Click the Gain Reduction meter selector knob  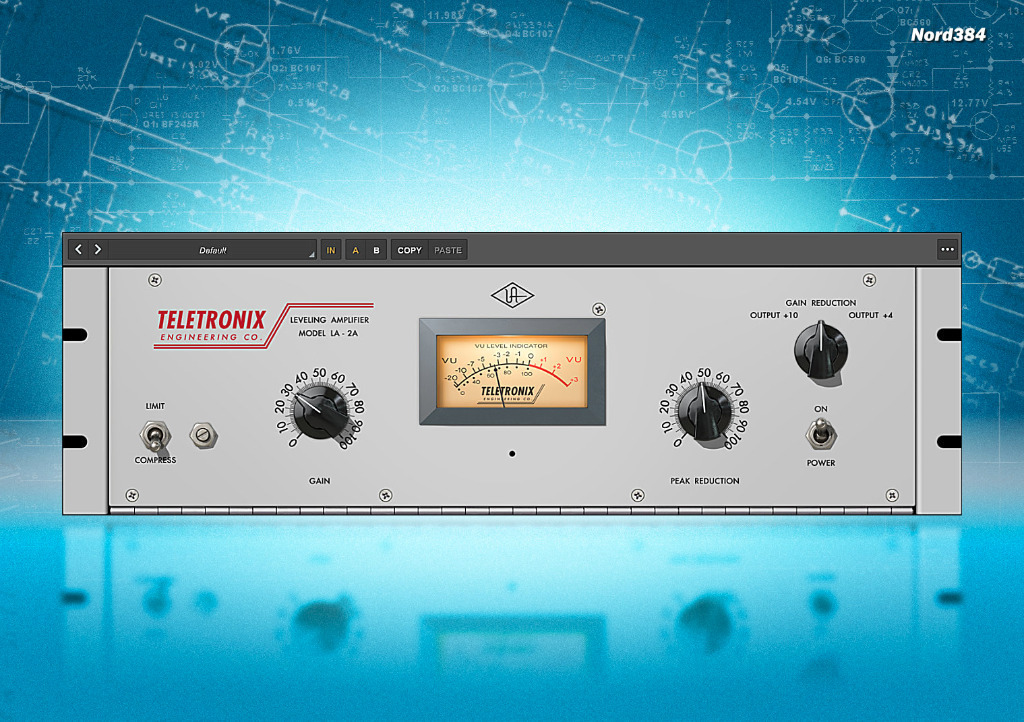[x=821, y=350]
